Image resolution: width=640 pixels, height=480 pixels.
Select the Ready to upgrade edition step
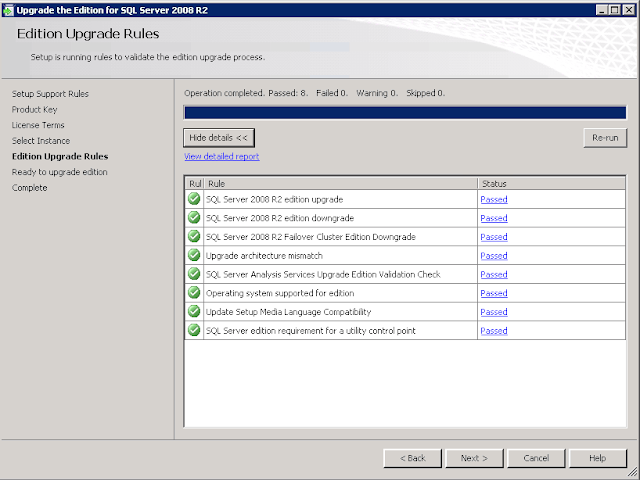(x=60, y=172)
